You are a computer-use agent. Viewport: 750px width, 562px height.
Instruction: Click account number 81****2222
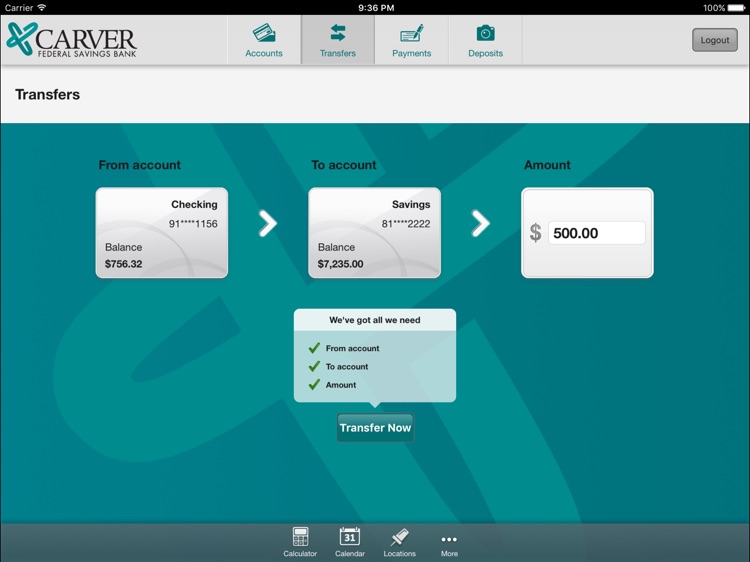click(406, 224)
